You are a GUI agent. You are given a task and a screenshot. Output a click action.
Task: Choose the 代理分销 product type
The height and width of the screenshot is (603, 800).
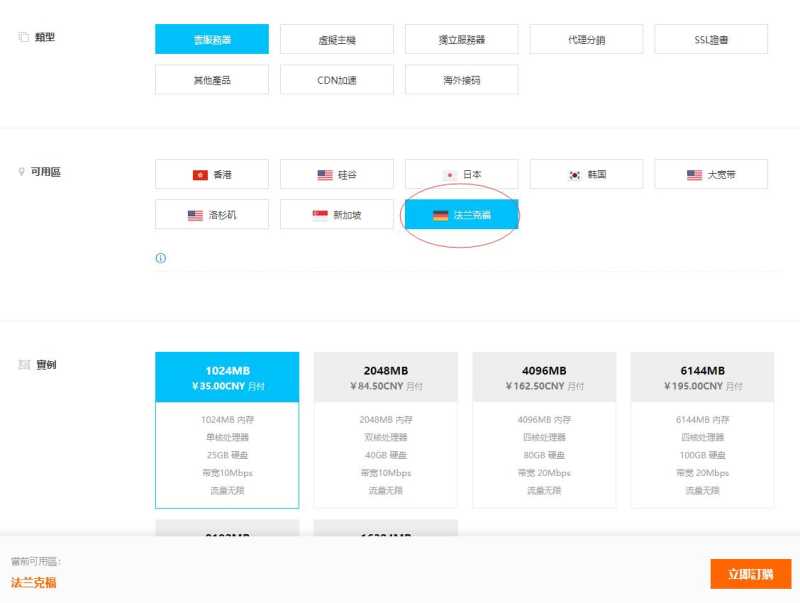587,39
